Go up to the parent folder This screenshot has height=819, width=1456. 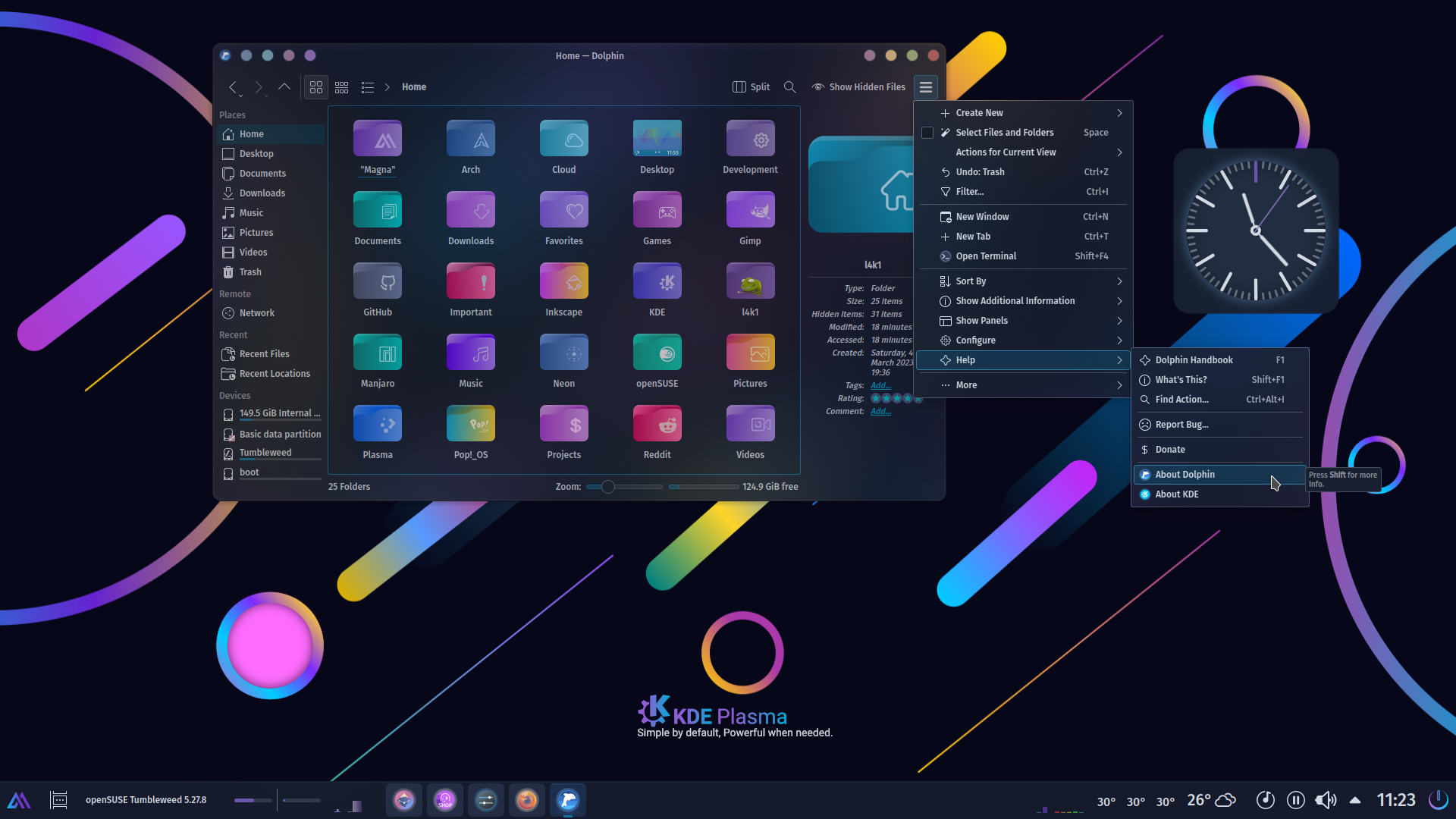[x=284, y=87]
